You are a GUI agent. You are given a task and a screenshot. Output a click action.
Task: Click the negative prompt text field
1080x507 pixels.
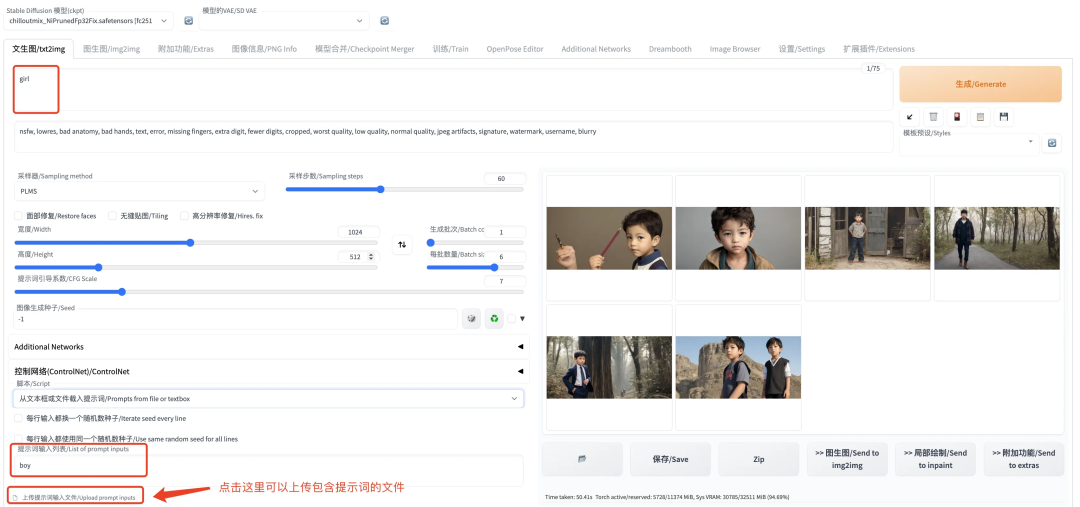[453, 136]
